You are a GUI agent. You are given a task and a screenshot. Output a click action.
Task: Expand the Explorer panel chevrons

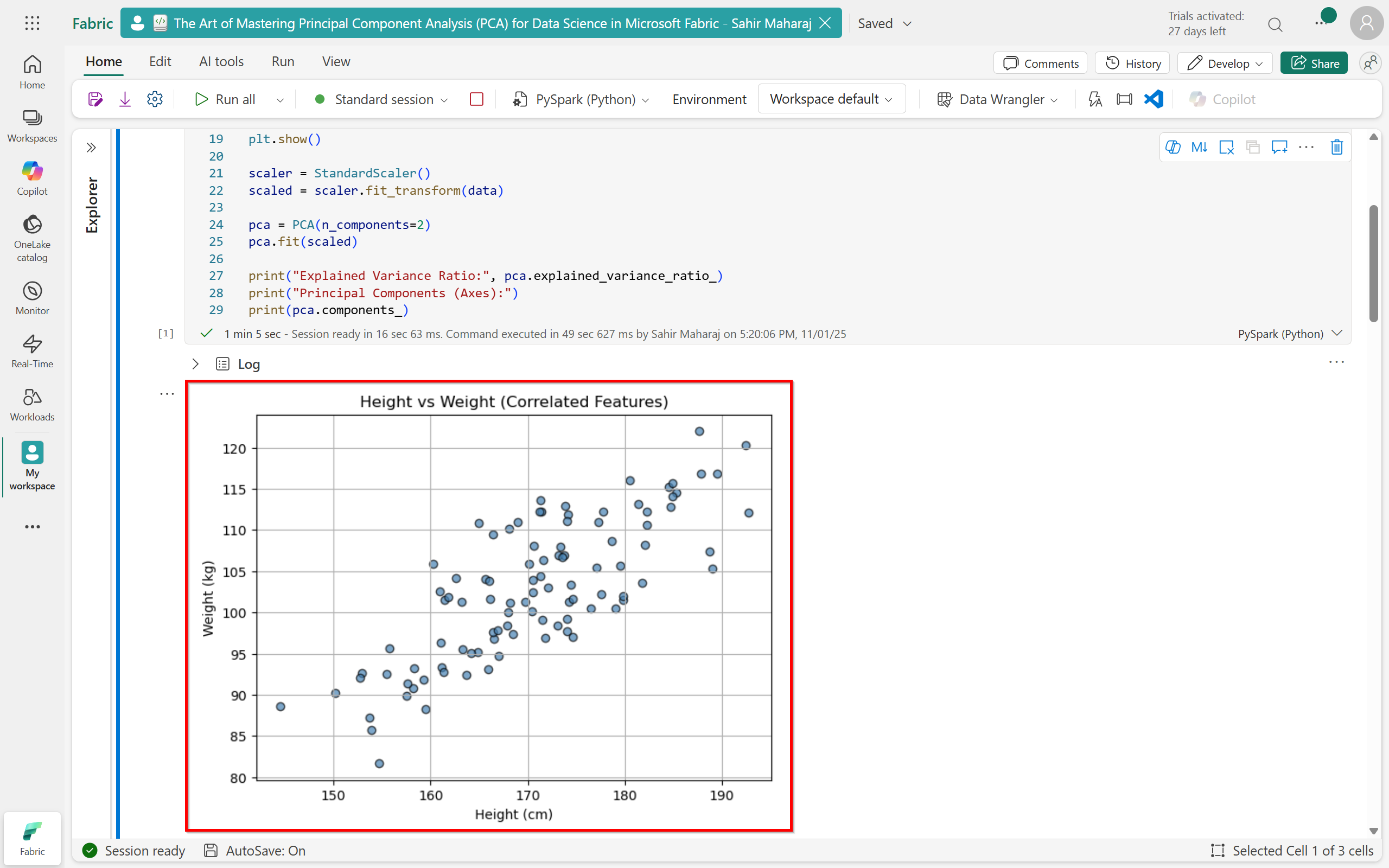[x=91, y=148]
